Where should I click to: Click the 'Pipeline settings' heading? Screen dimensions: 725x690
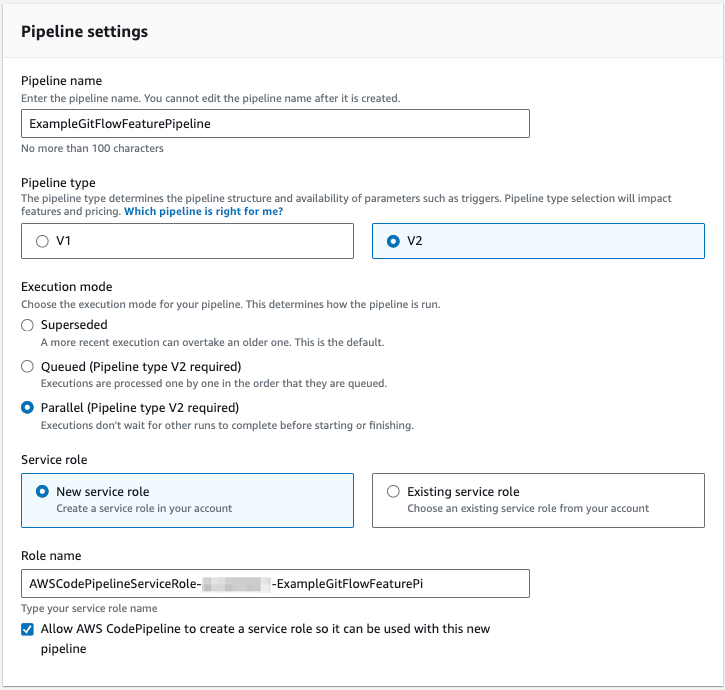85,32
